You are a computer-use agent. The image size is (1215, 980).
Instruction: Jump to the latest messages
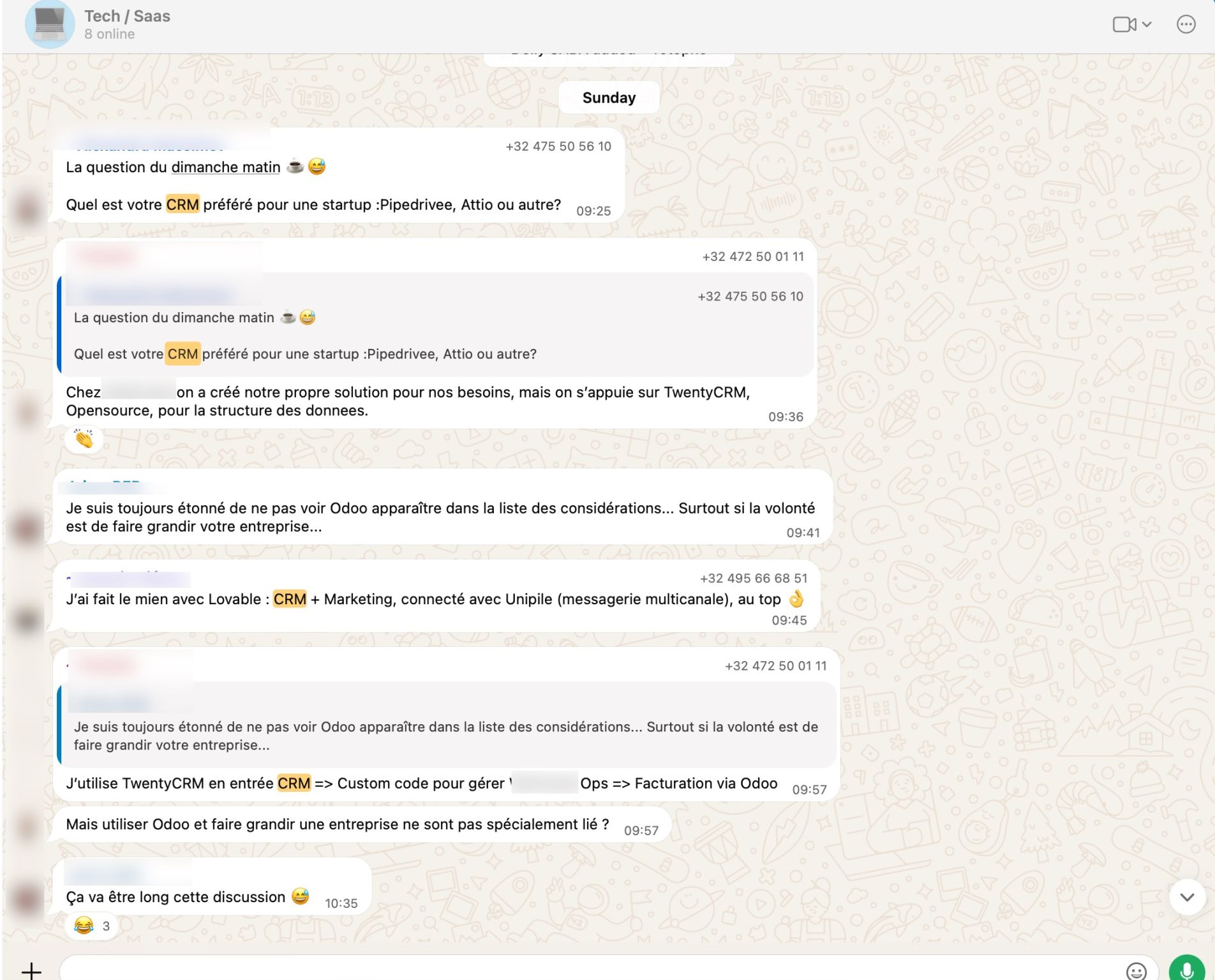coord(1187,897)
